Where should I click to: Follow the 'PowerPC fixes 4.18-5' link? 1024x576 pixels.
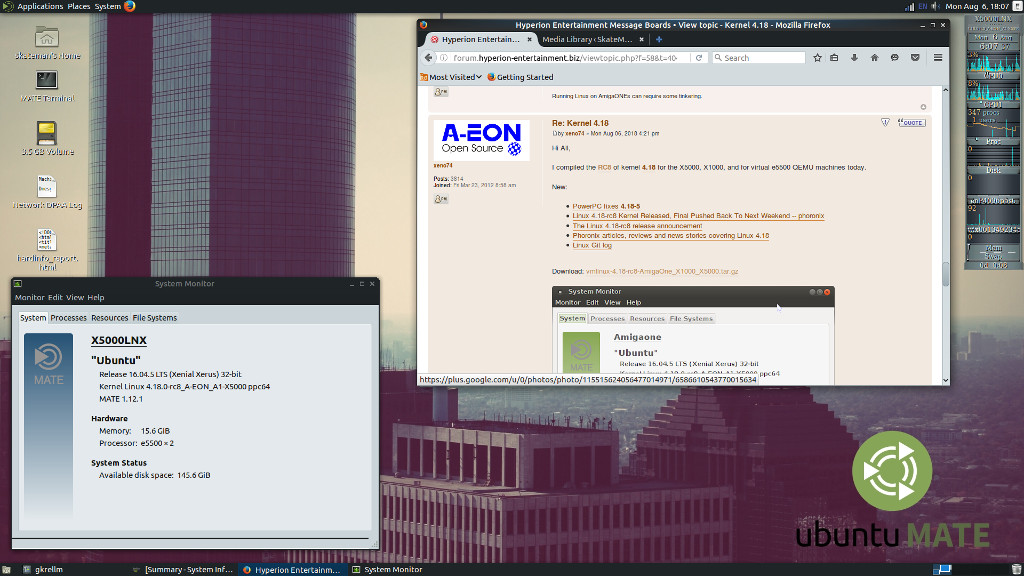(x=606, y=206)
